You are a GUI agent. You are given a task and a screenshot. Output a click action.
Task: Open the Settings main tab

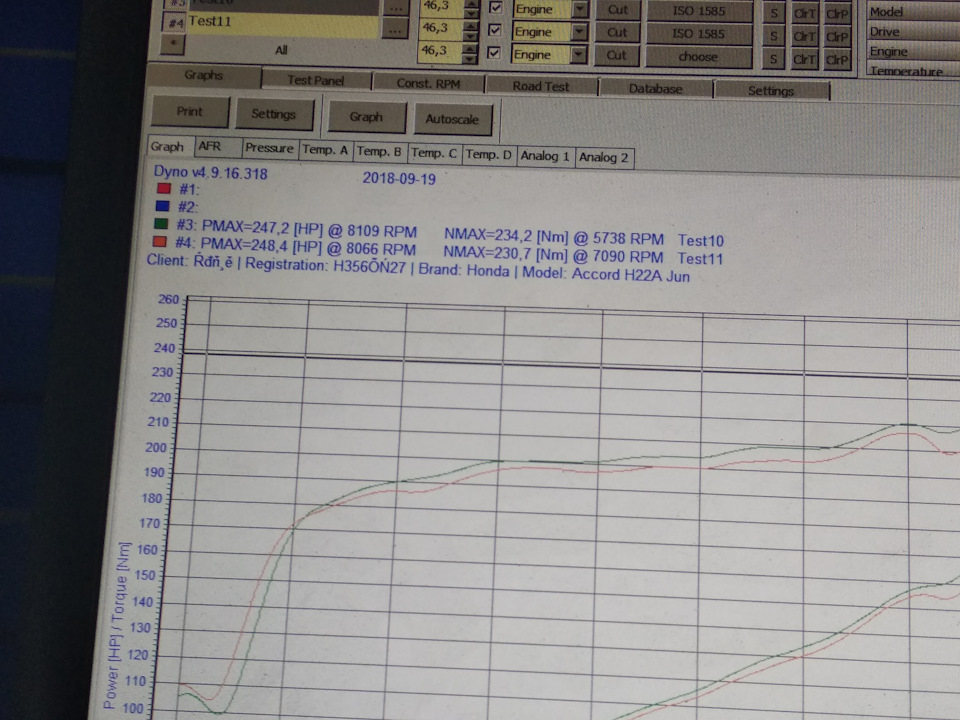point(771,91)
